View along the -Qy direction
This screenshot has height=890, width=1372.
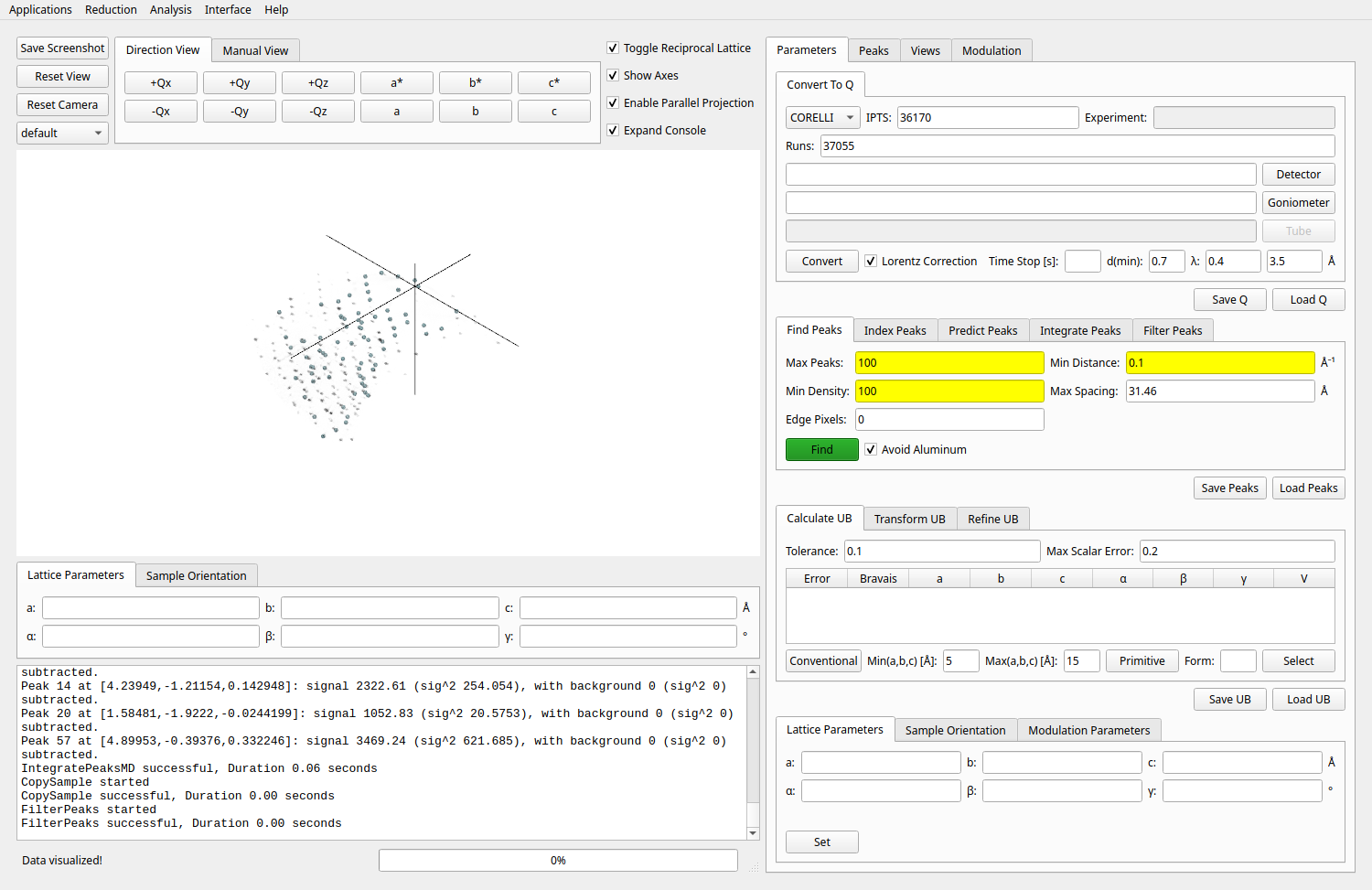pyautogui.click(x=240, y=111)
